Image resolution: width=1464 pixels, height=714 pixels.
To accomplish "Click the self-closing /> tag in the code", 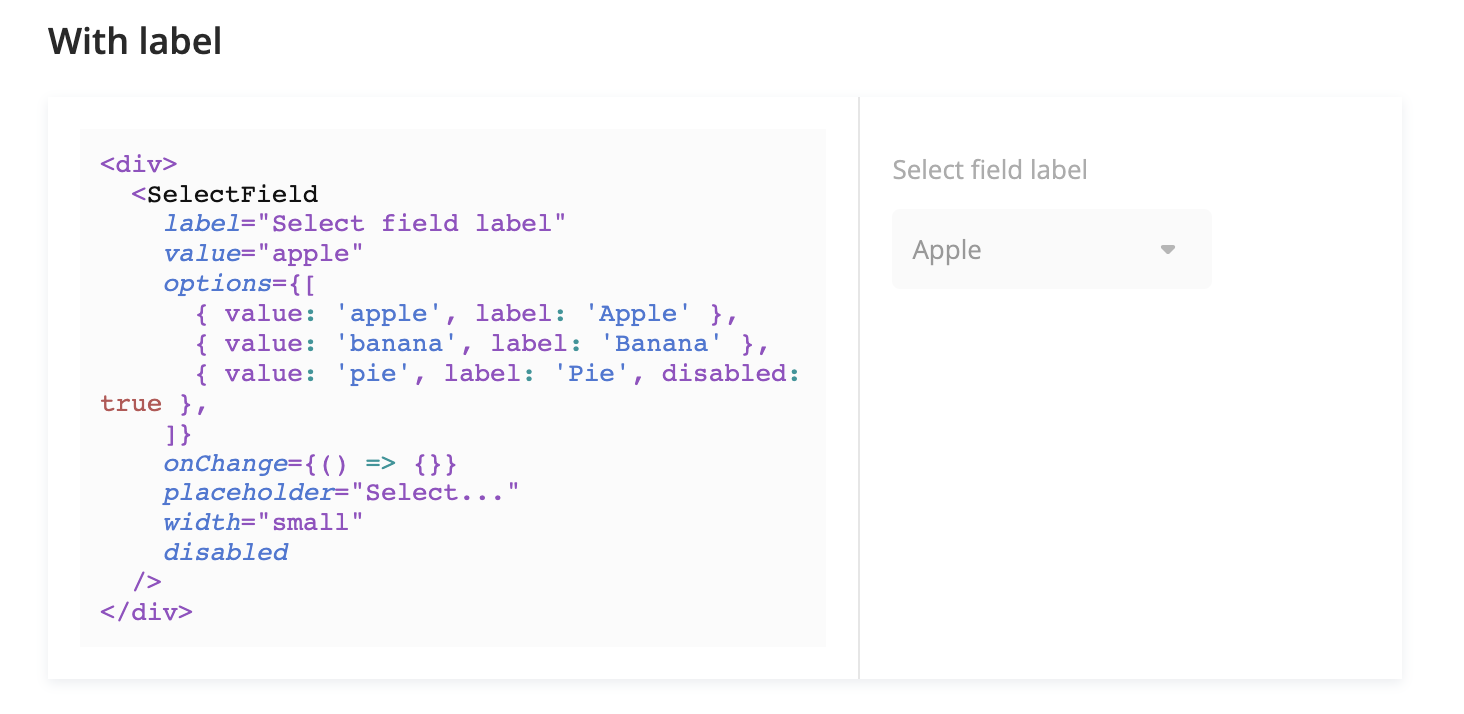I will 147,581.
